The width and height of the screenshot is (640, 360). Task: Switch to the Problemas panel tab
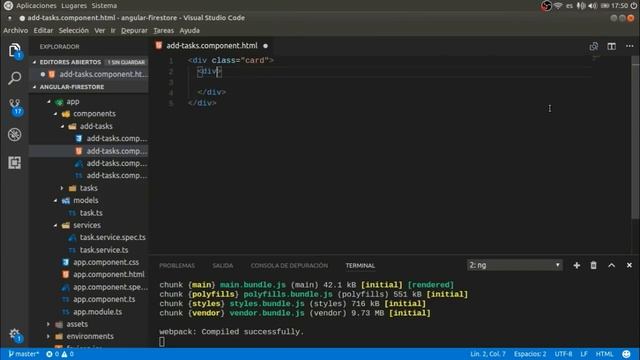pos(177,266)
